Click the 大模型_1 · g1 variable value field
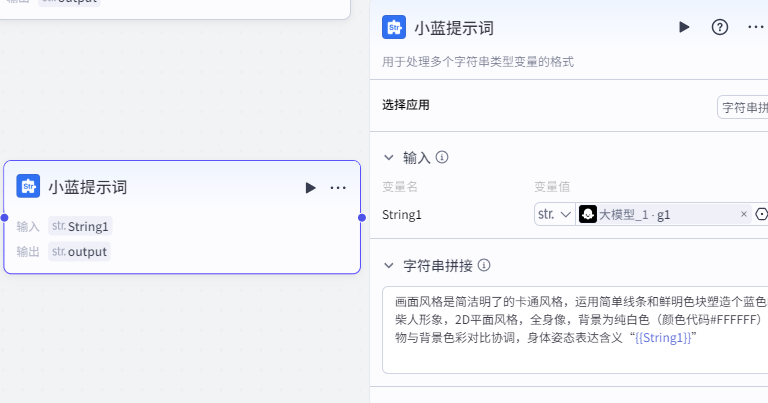The image size is (768, 403). tap(664, 214)
